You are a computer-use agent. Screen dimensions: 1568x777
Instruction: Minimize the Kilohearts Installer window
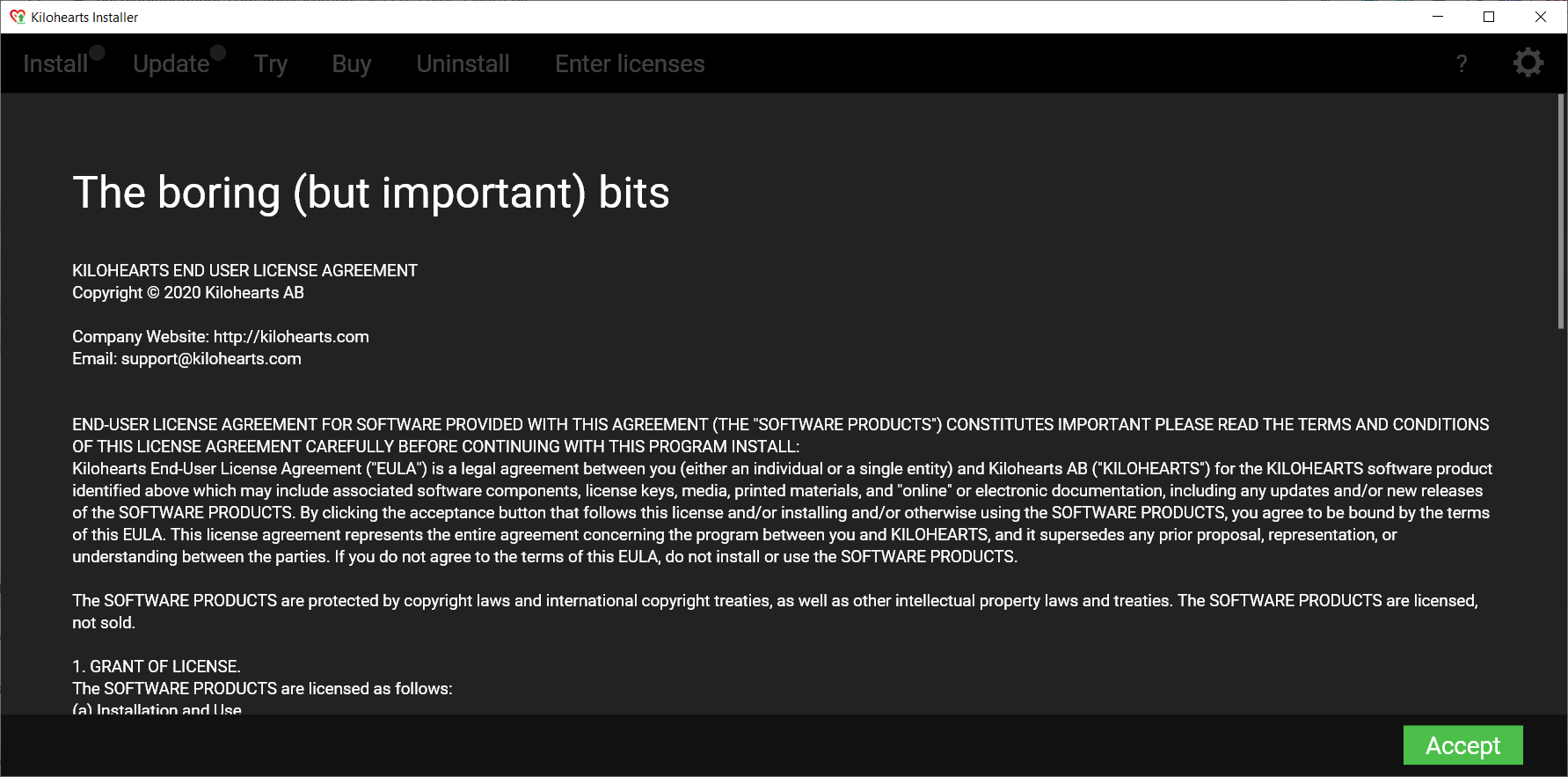pyautogui.click(x=1438, y=17)
